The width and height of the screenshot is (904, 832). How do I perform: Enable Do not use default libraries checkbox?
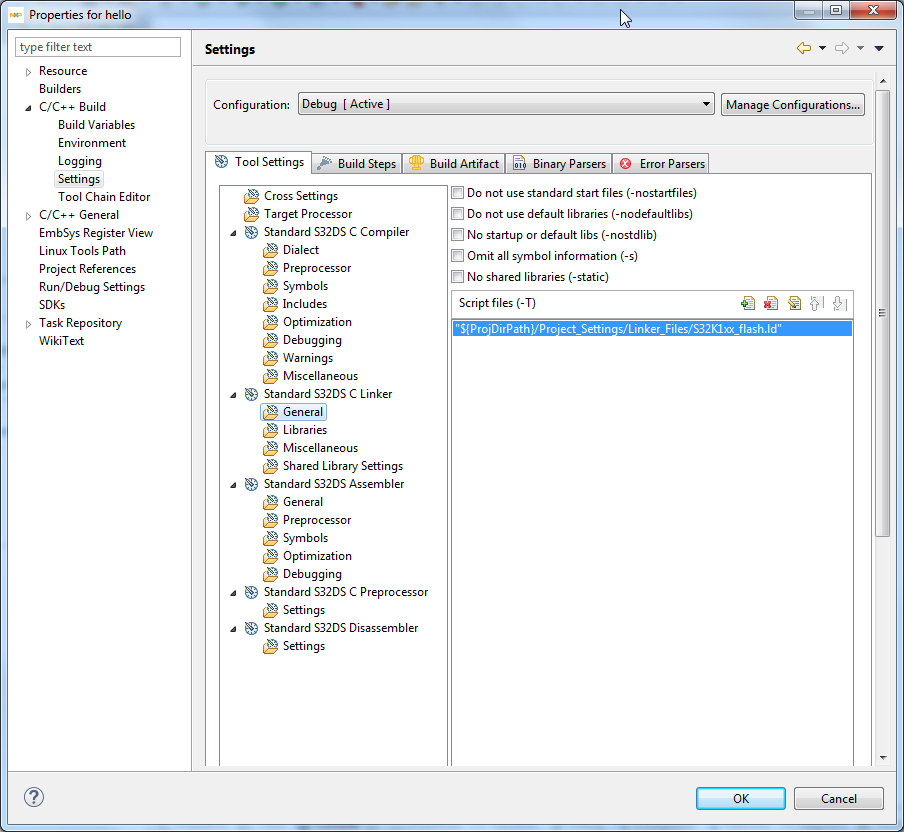coord(458,214)
